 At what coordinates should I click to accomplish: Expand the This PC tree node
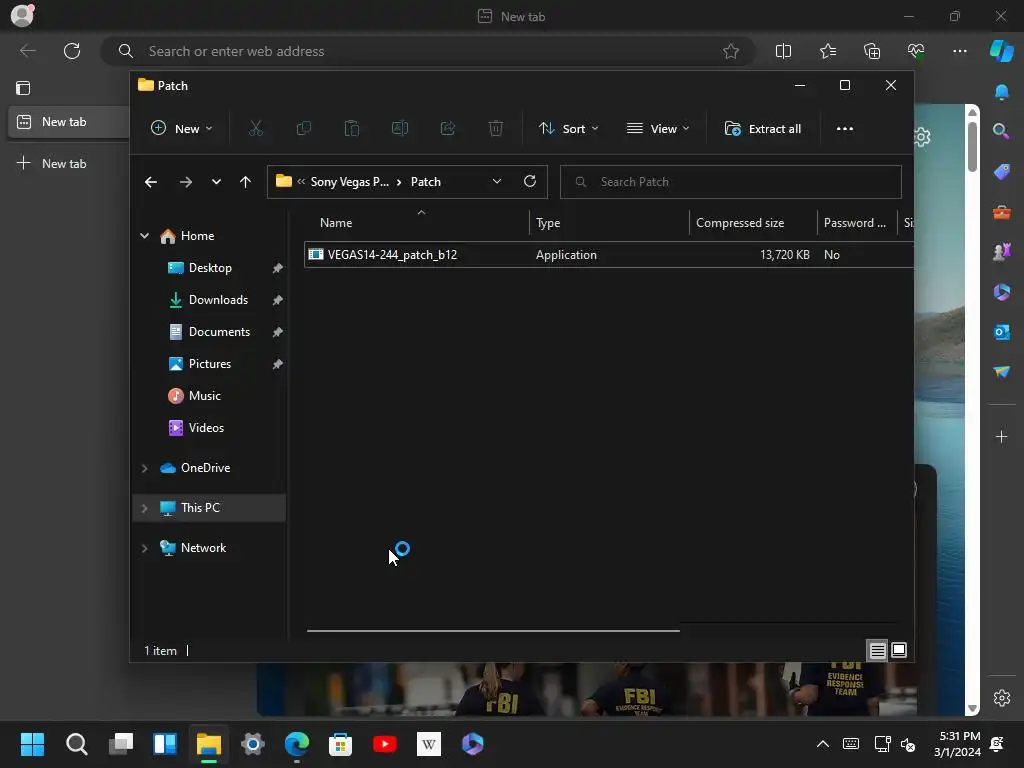(144, 508)
